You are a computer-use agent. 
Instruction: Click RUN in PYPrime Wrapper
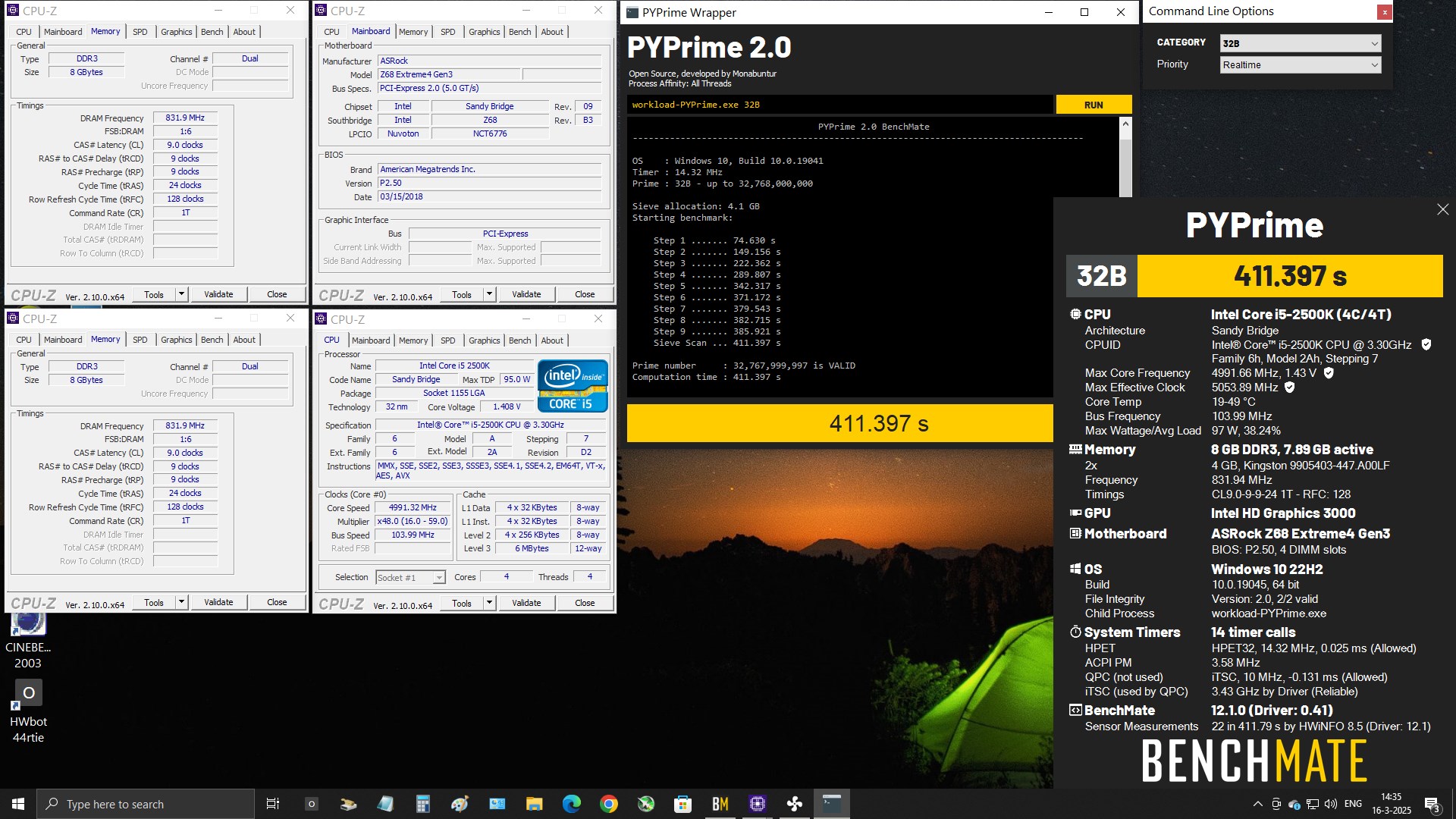pyautogui.click(x=1094, y=105)
